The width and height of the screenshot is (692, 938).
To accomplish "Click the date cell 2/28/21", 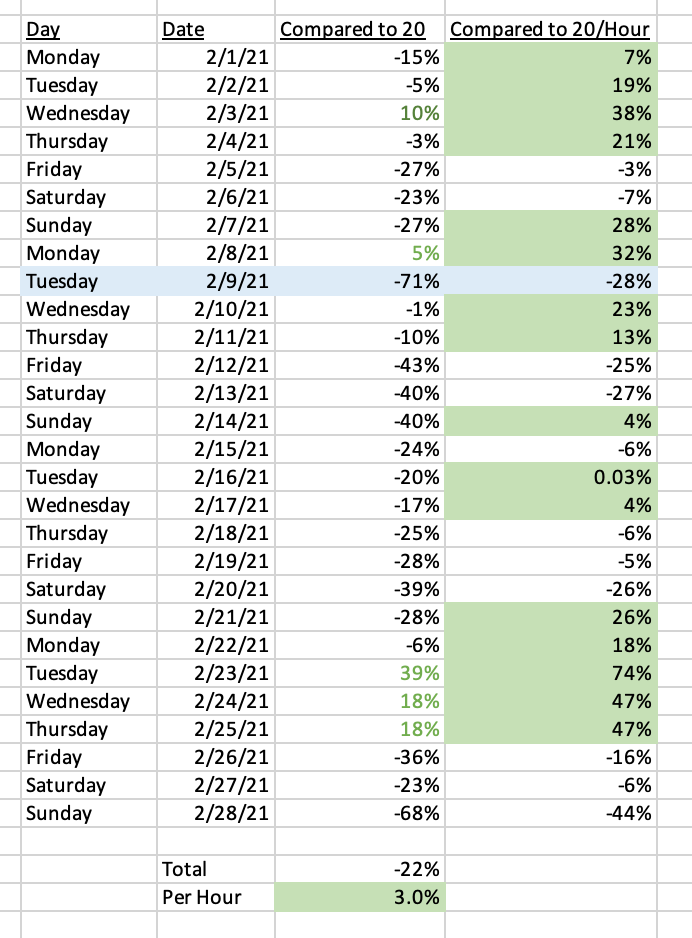I will point(216,813).
